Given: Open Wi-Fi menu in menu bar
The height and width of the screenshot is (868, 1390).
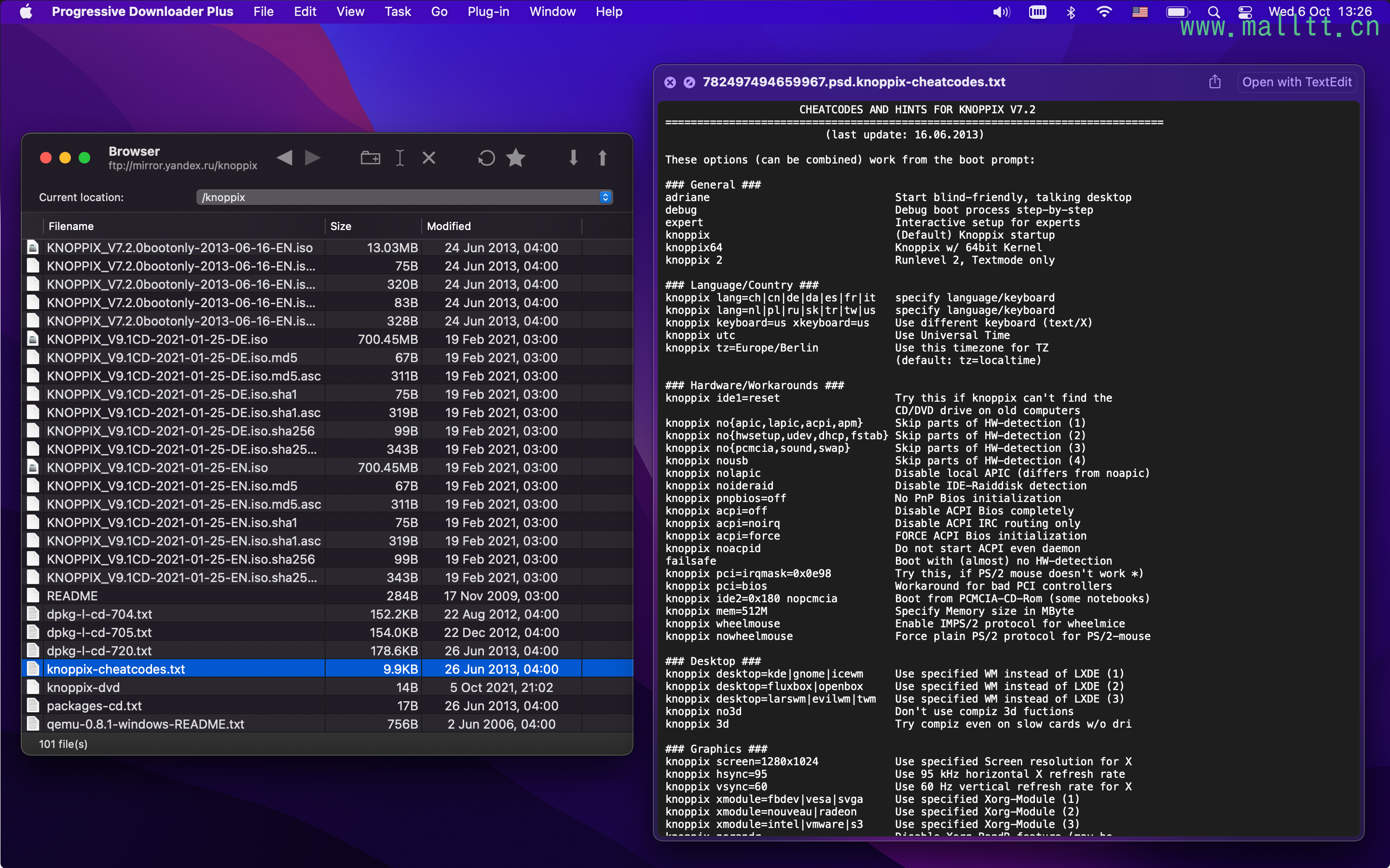Looking at the screenshot, I should click(x=1104, y=12).
